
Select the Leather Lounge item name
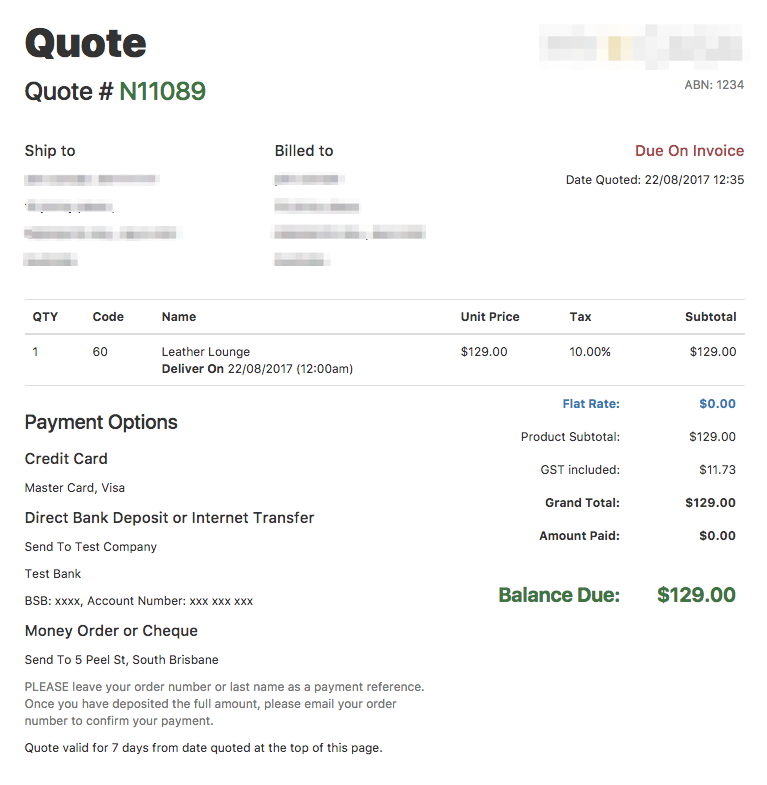(206, 352)
